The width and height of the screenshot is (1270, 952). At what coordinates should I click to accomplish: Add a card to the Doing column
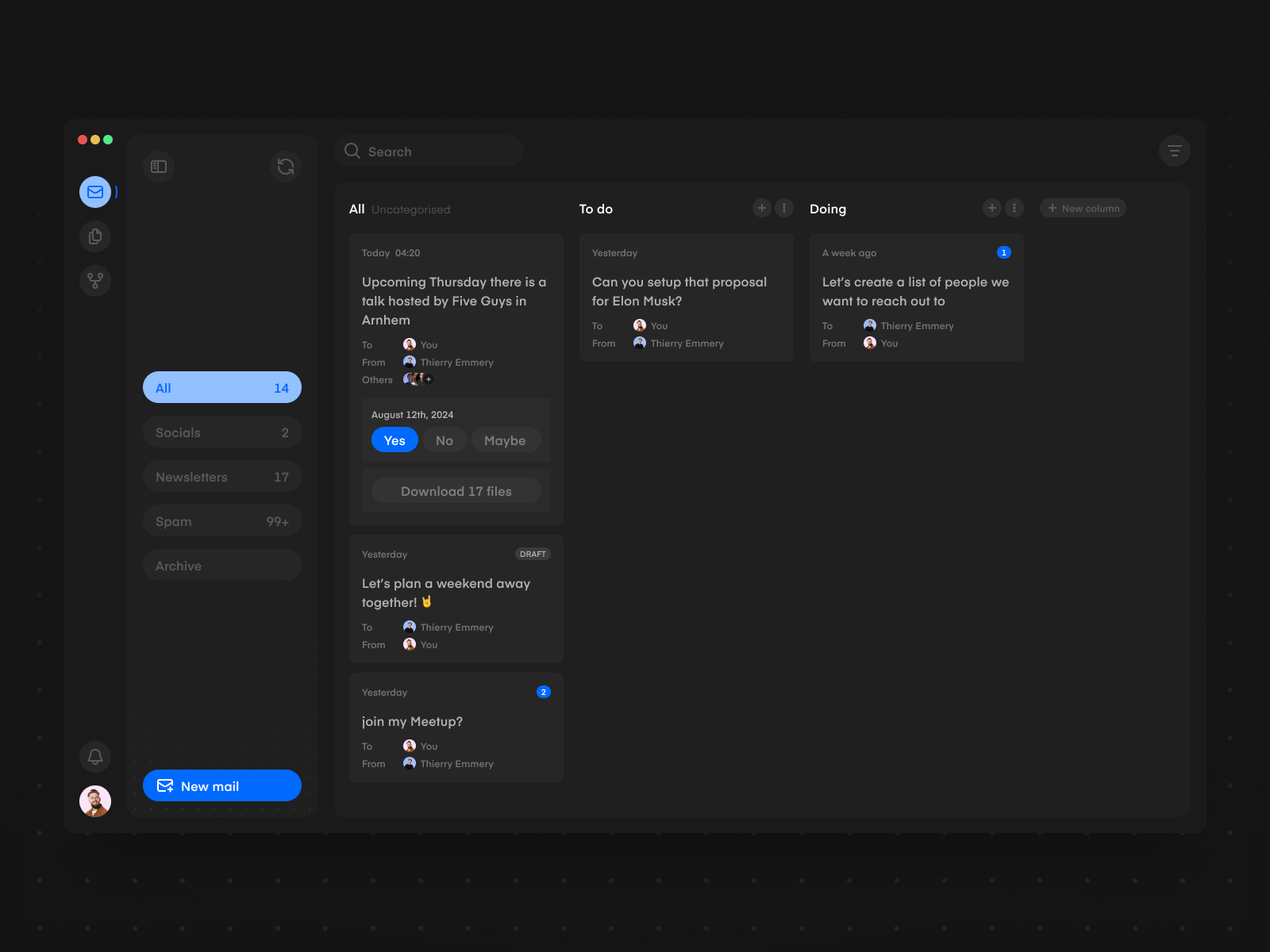[991, 207]
